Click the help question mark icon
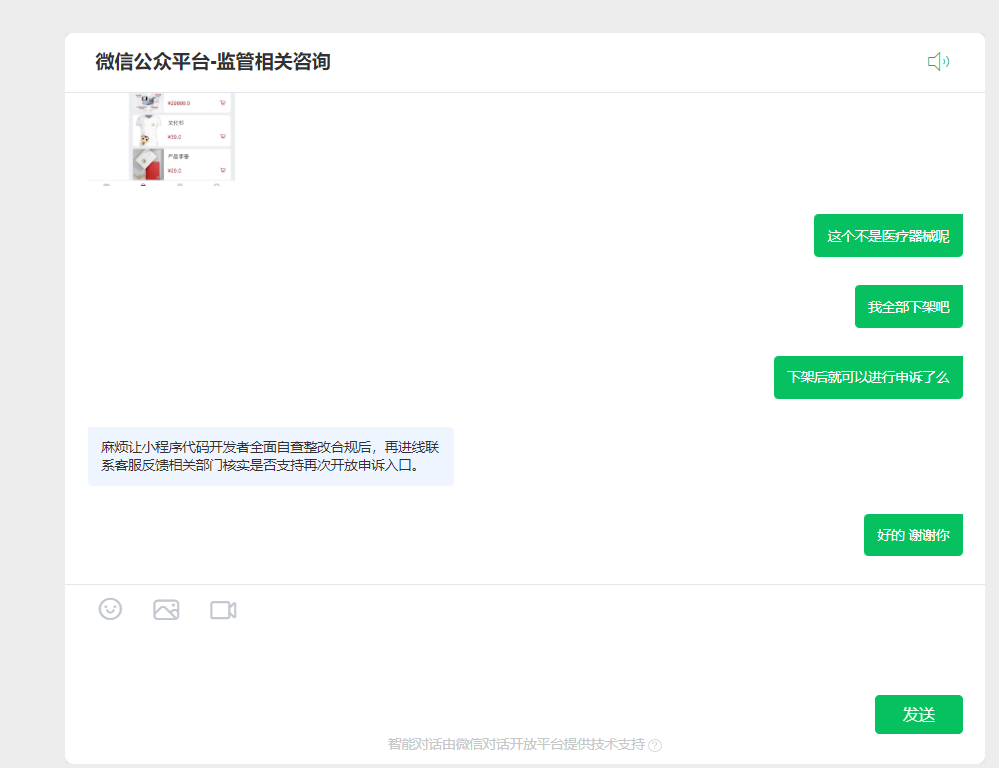The height and width of the screenshot is (768, 999). click(655, 745)
